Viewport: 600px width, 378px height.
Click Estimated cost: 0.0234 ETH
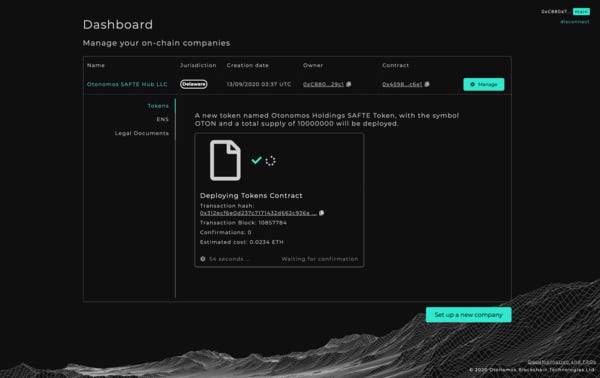(x=242, y=242)
